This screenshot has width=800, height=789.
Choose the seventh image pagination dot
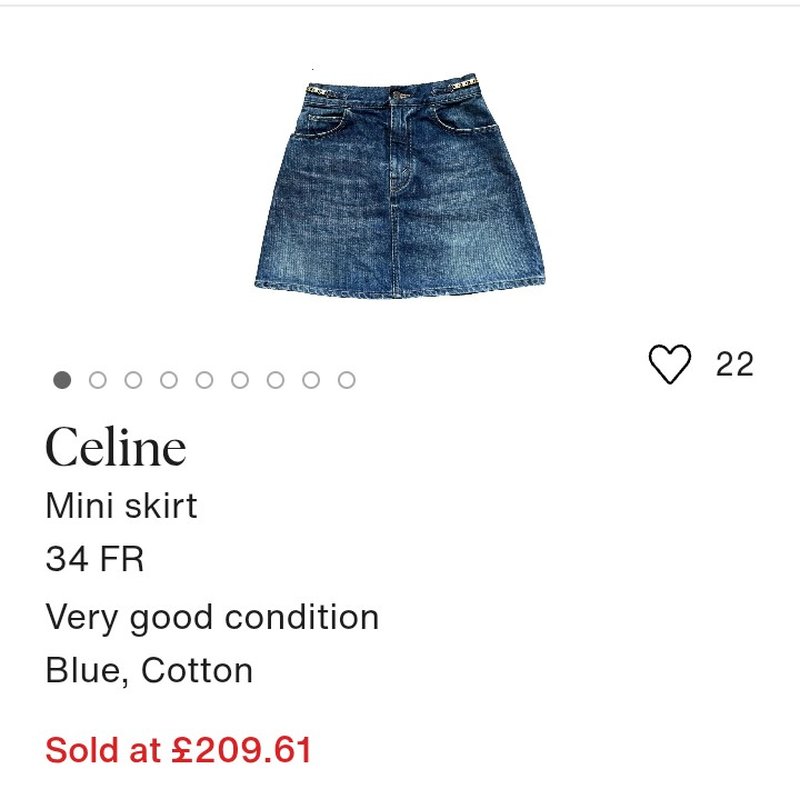tap(275, 380)
